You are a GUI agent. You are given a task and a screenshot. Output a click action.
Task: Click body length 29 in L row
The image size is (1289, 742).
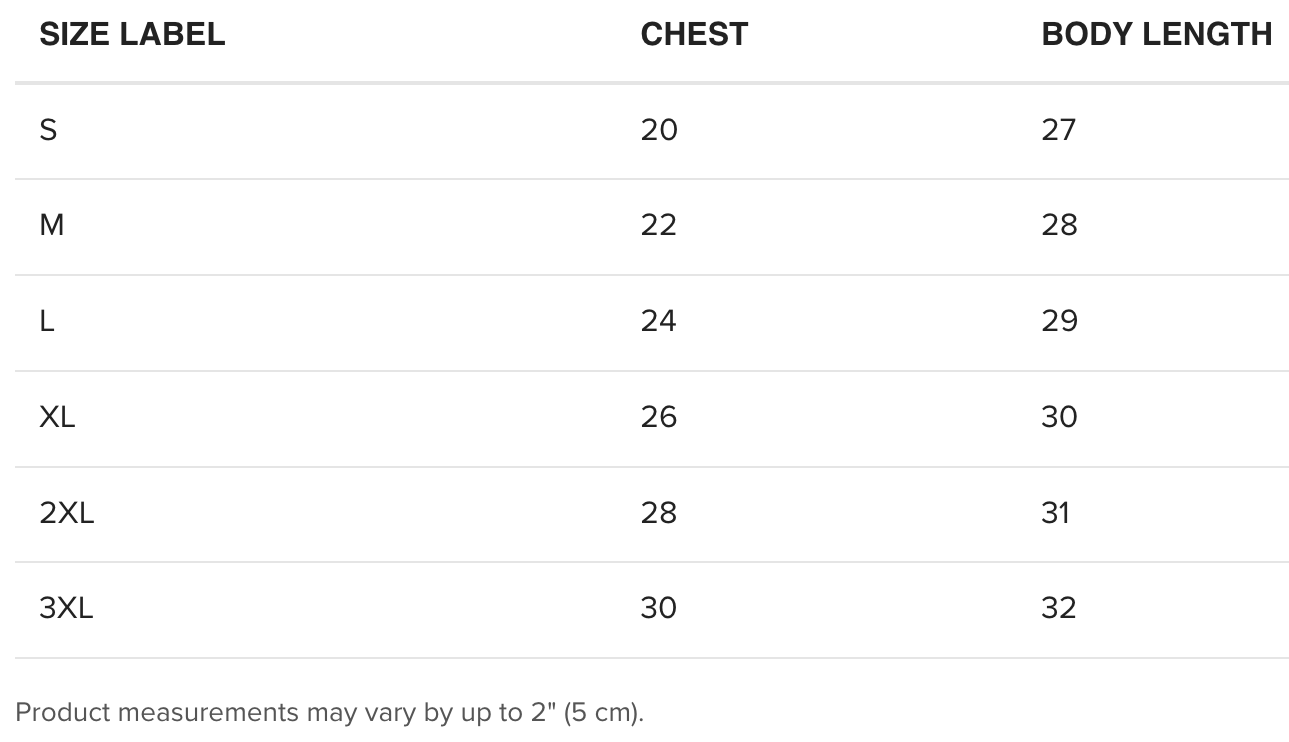[1059, 321]
